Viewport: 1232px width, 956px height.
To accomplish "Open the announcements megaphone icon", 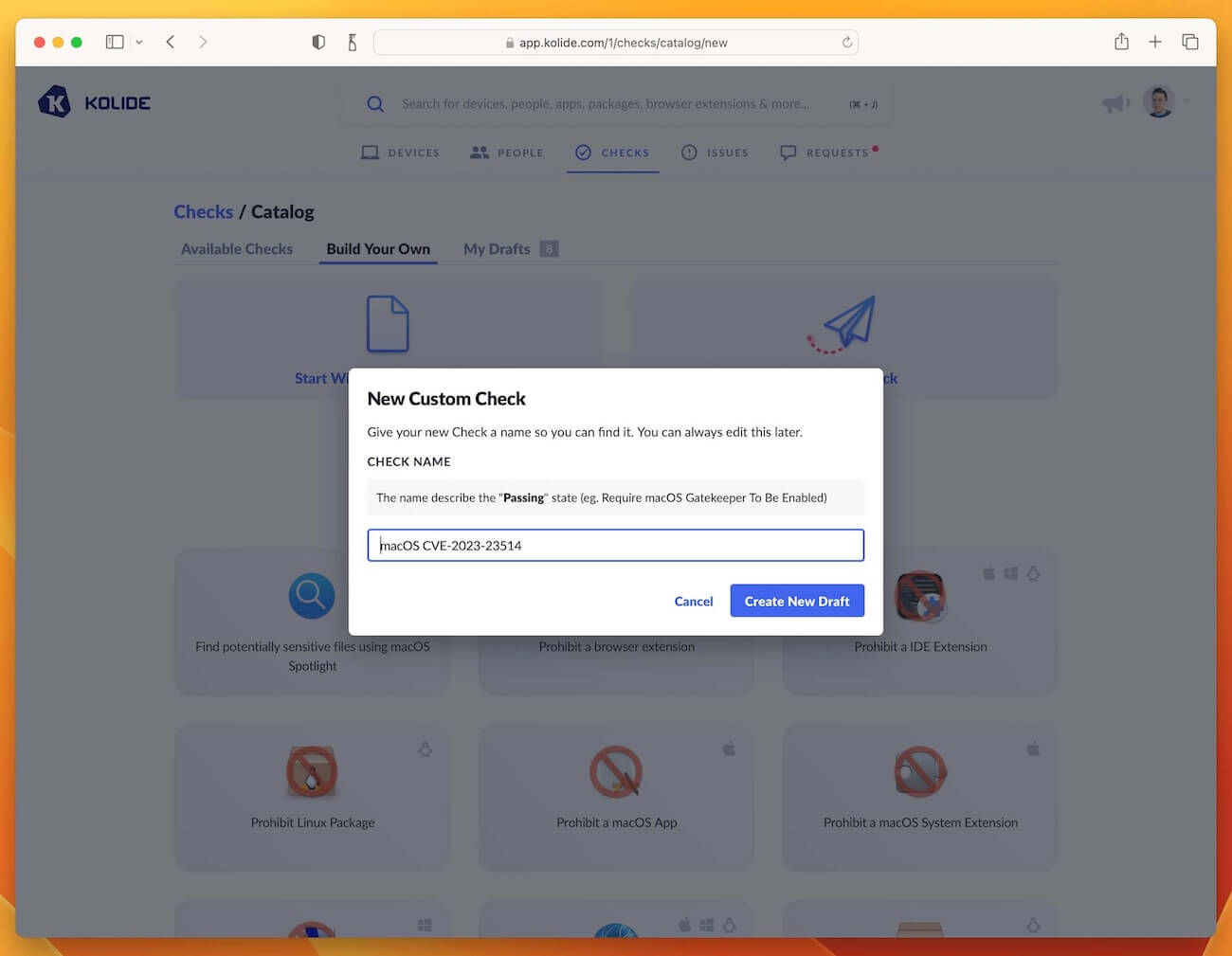I will (1115, 103).
